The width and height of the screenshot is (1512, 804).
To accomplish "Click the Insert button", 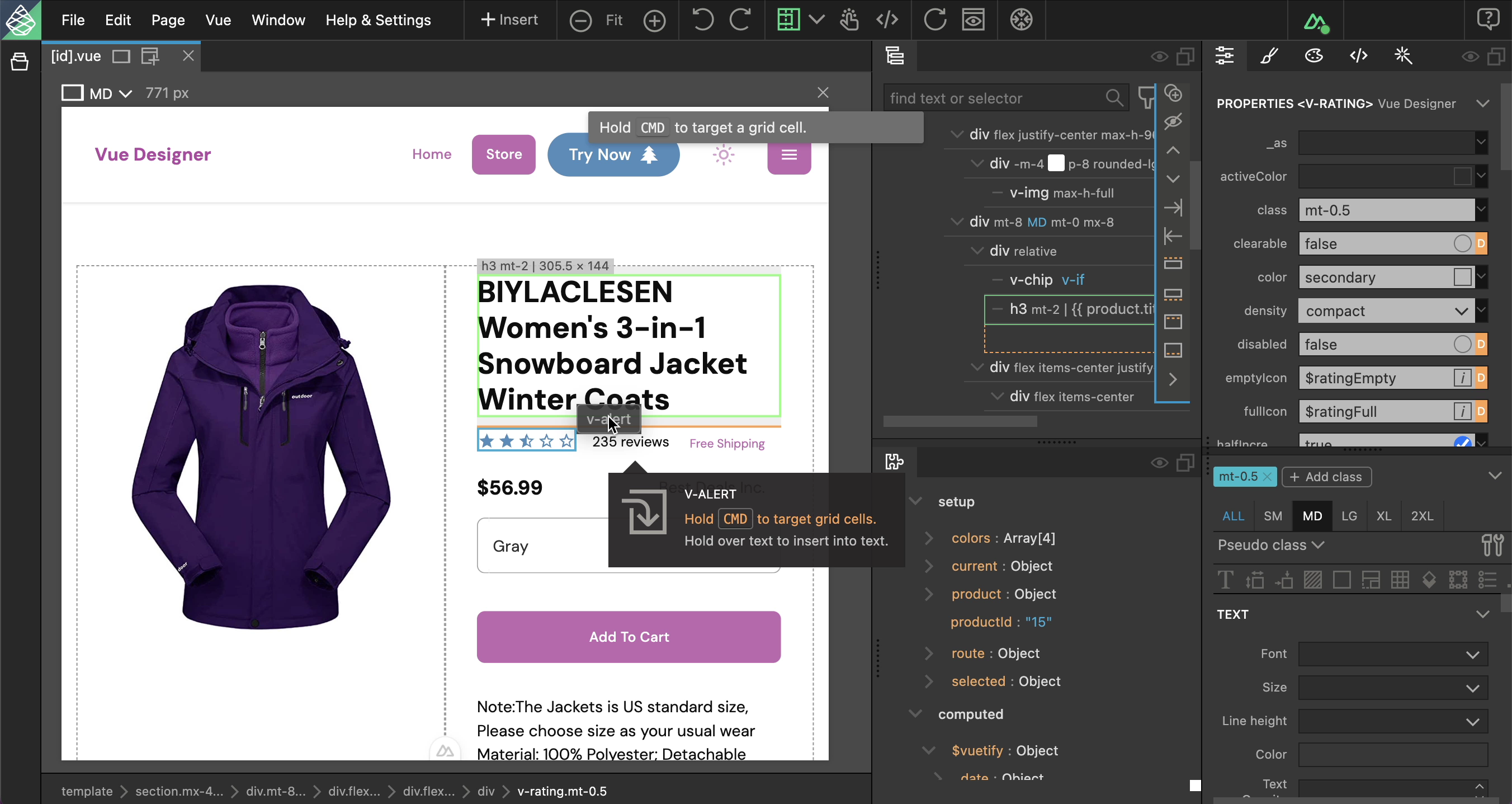I will pyautogui.click(x=509, y=20).
